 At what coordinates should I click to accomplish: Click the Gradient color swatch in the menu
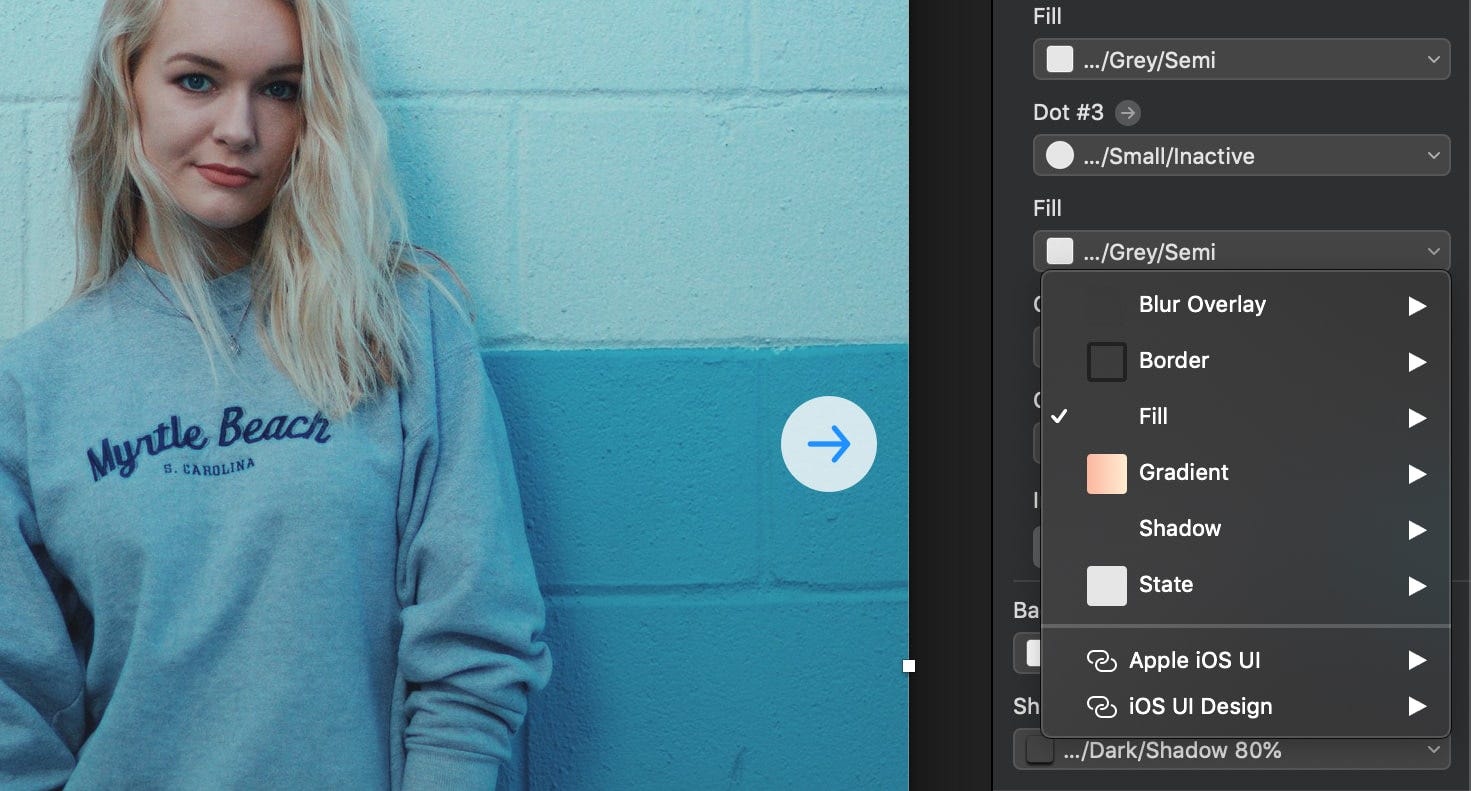click(x=1107, y=473)
